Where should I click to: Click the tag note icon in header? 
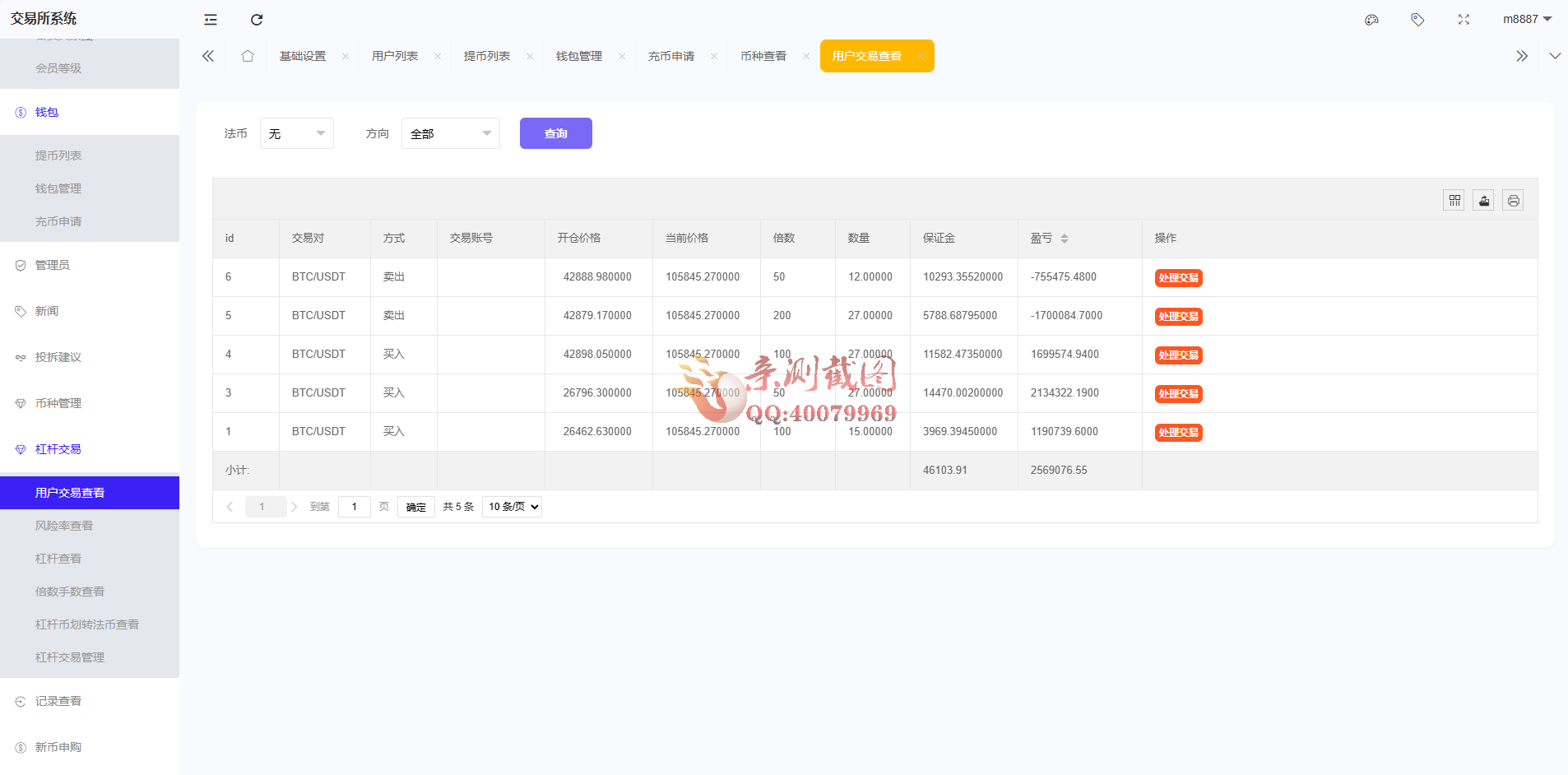[1417, 20]
